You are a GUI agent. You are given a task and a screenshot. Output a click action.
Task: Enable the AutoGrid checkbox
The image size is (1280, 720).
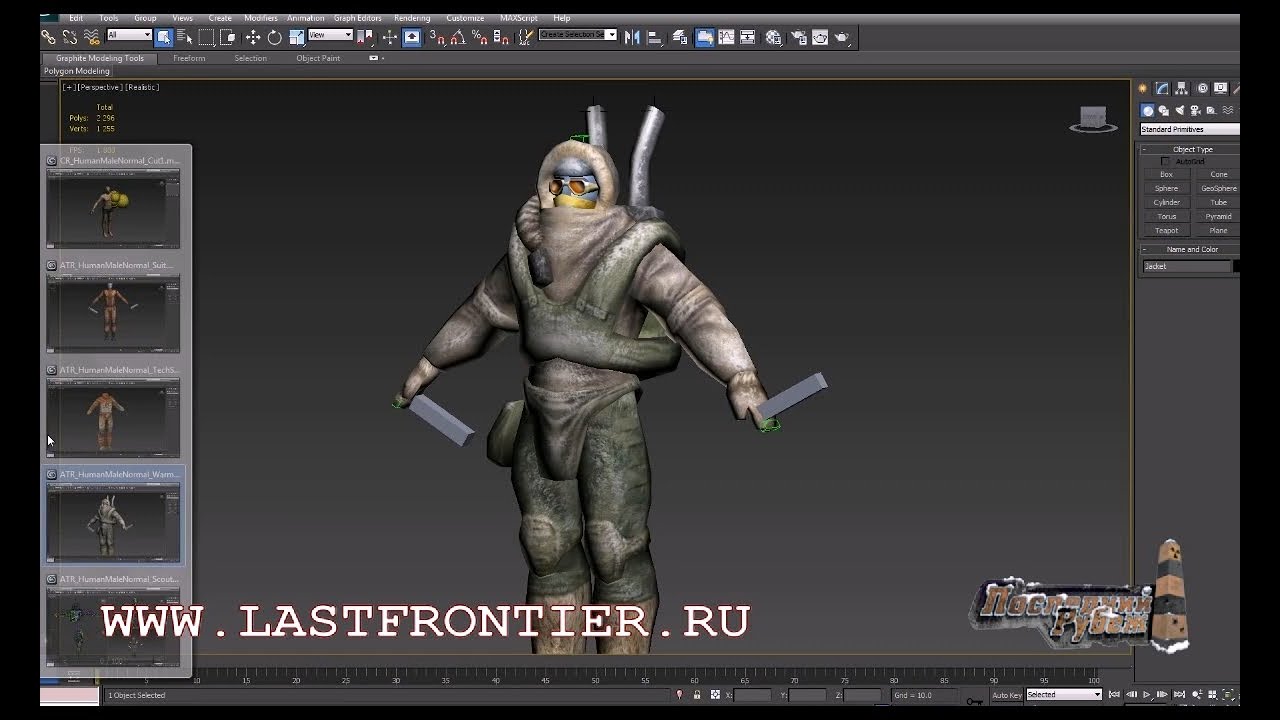point(1165,161)
